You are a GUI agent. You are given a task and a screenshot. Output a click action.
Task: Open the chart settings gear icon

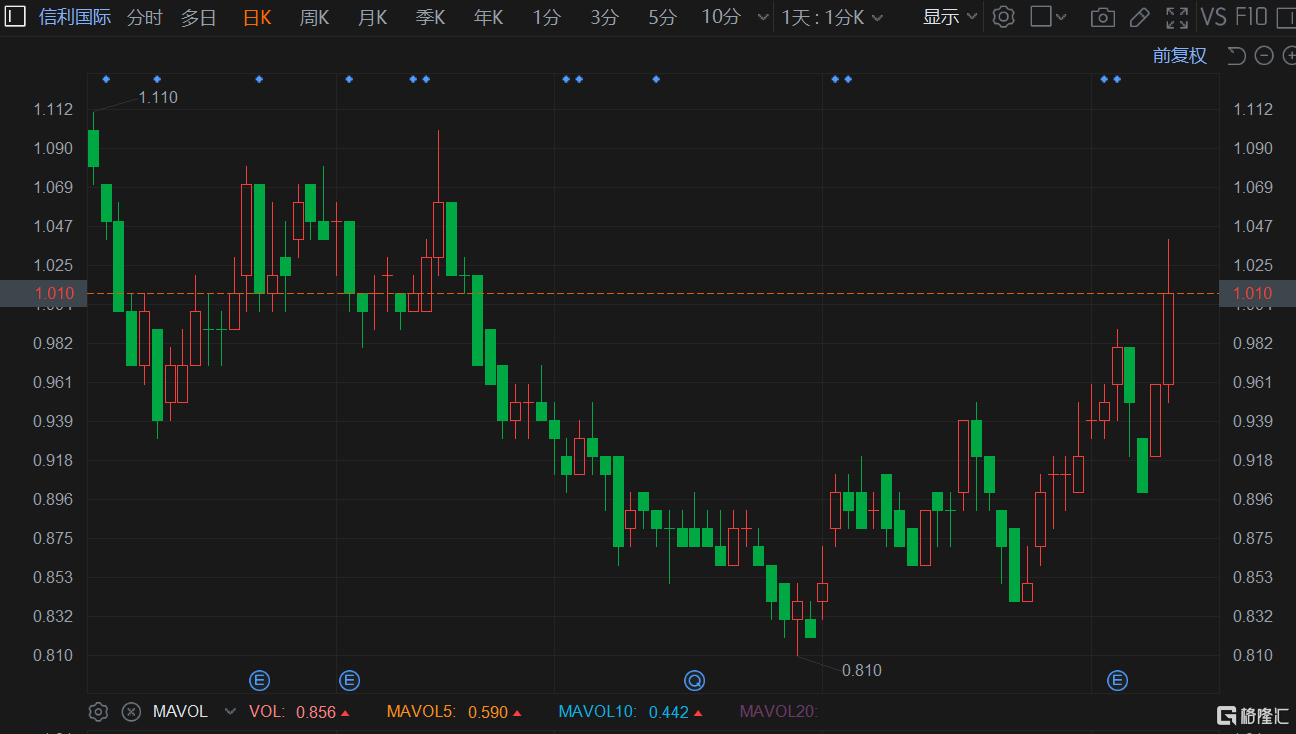click(x=1004, y=16)
